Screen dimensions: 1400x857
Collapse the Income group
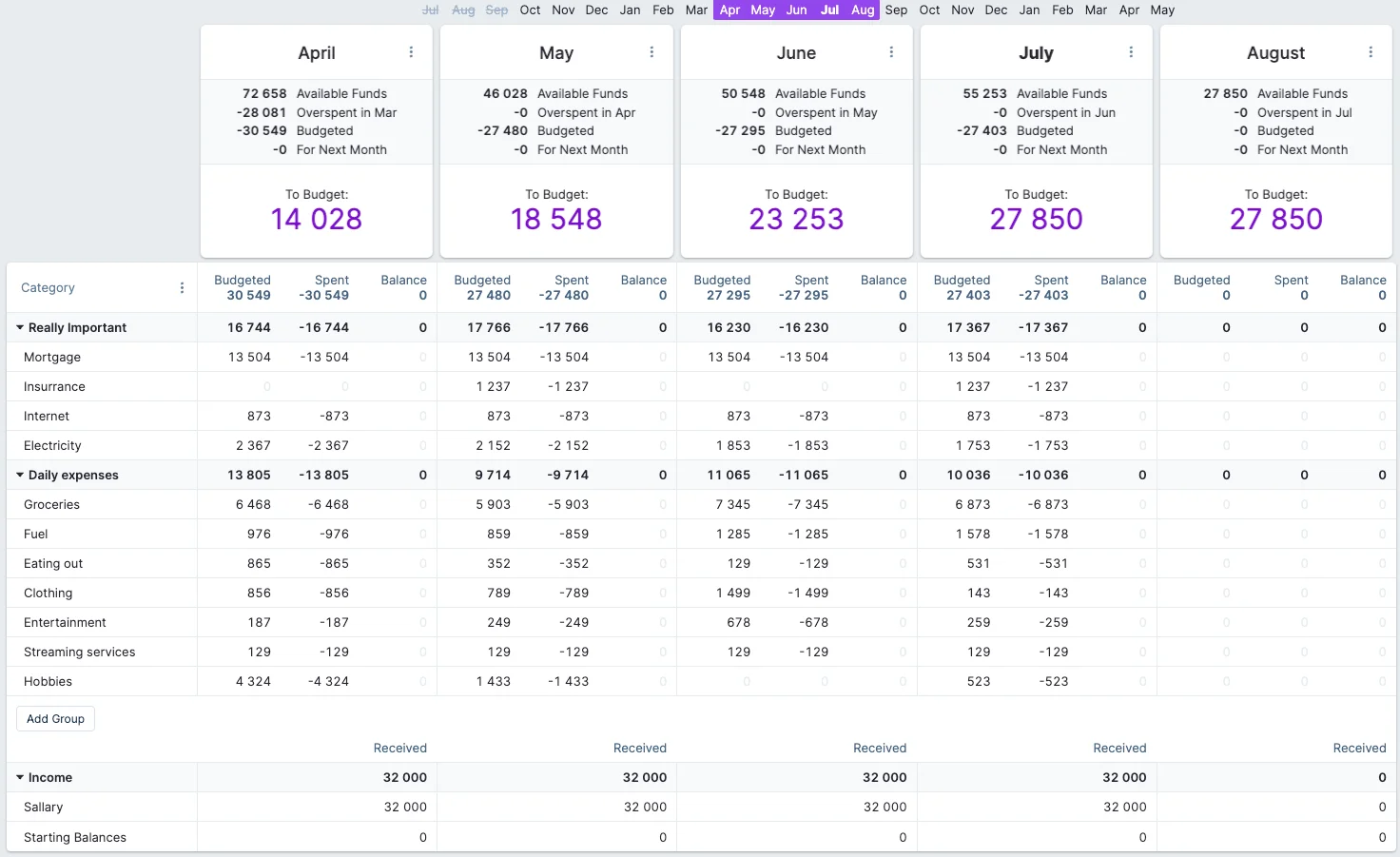[x=20, y=777]
